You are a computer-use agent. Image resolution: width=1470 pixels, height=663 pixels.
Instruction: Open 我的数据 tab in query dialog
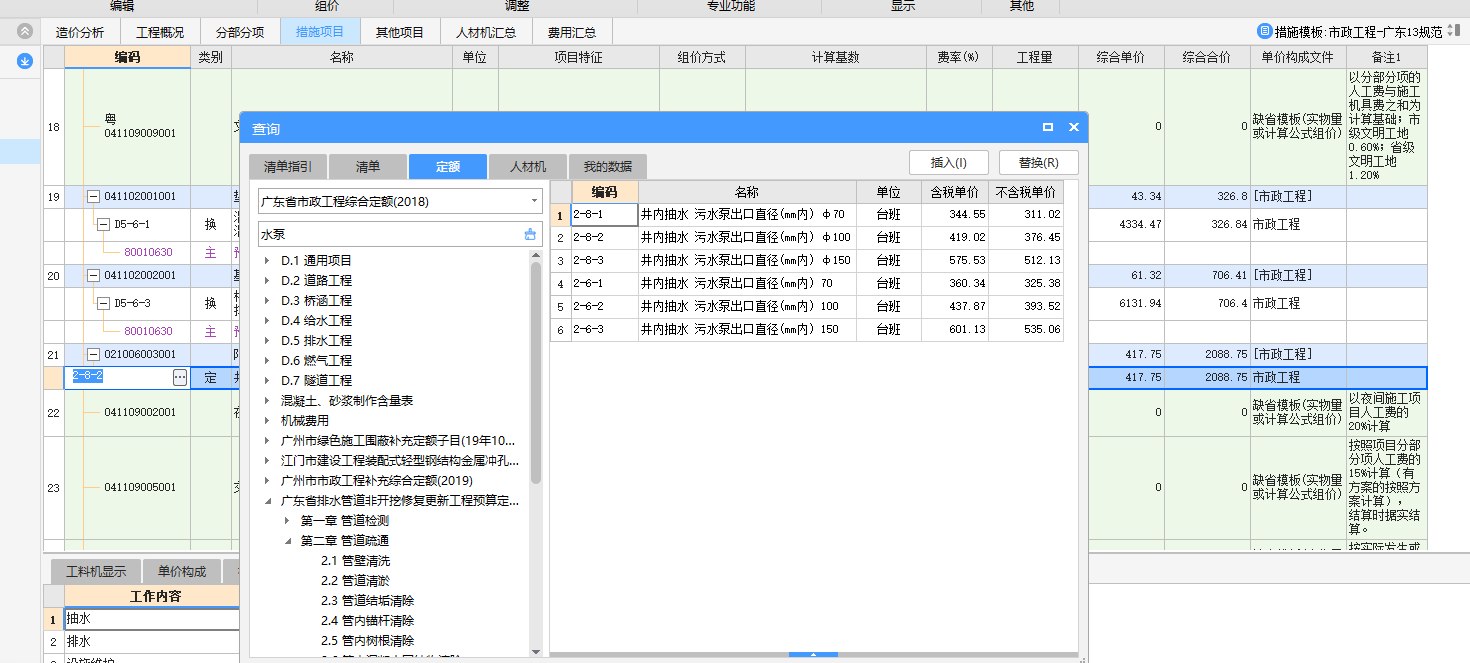click(x=608, y=167)
